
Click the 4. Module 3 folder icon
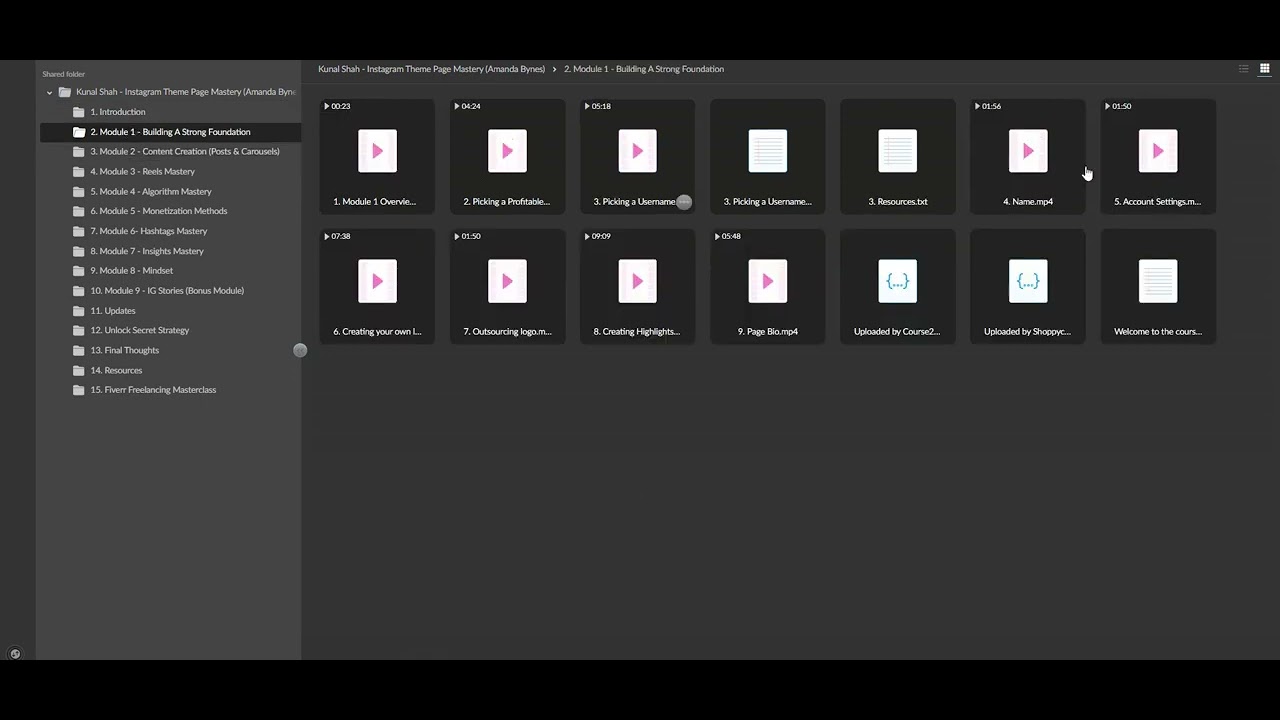(x=79, y=172)
